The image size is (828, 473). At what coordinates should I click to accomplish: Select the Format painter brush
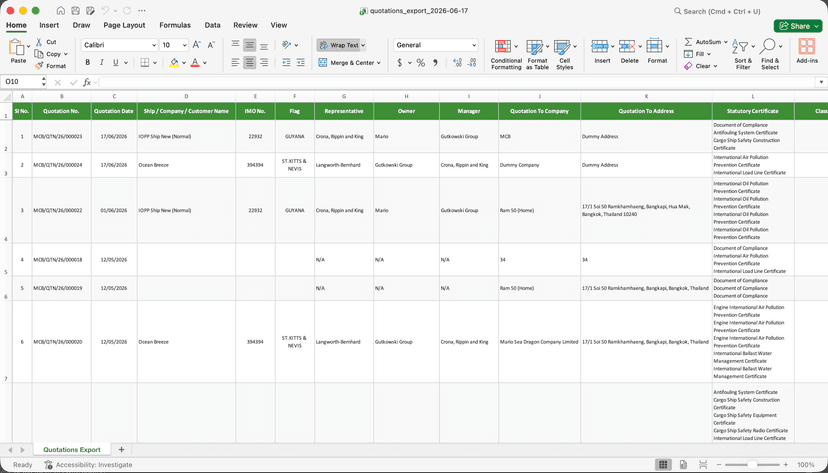tap(39, 66)
